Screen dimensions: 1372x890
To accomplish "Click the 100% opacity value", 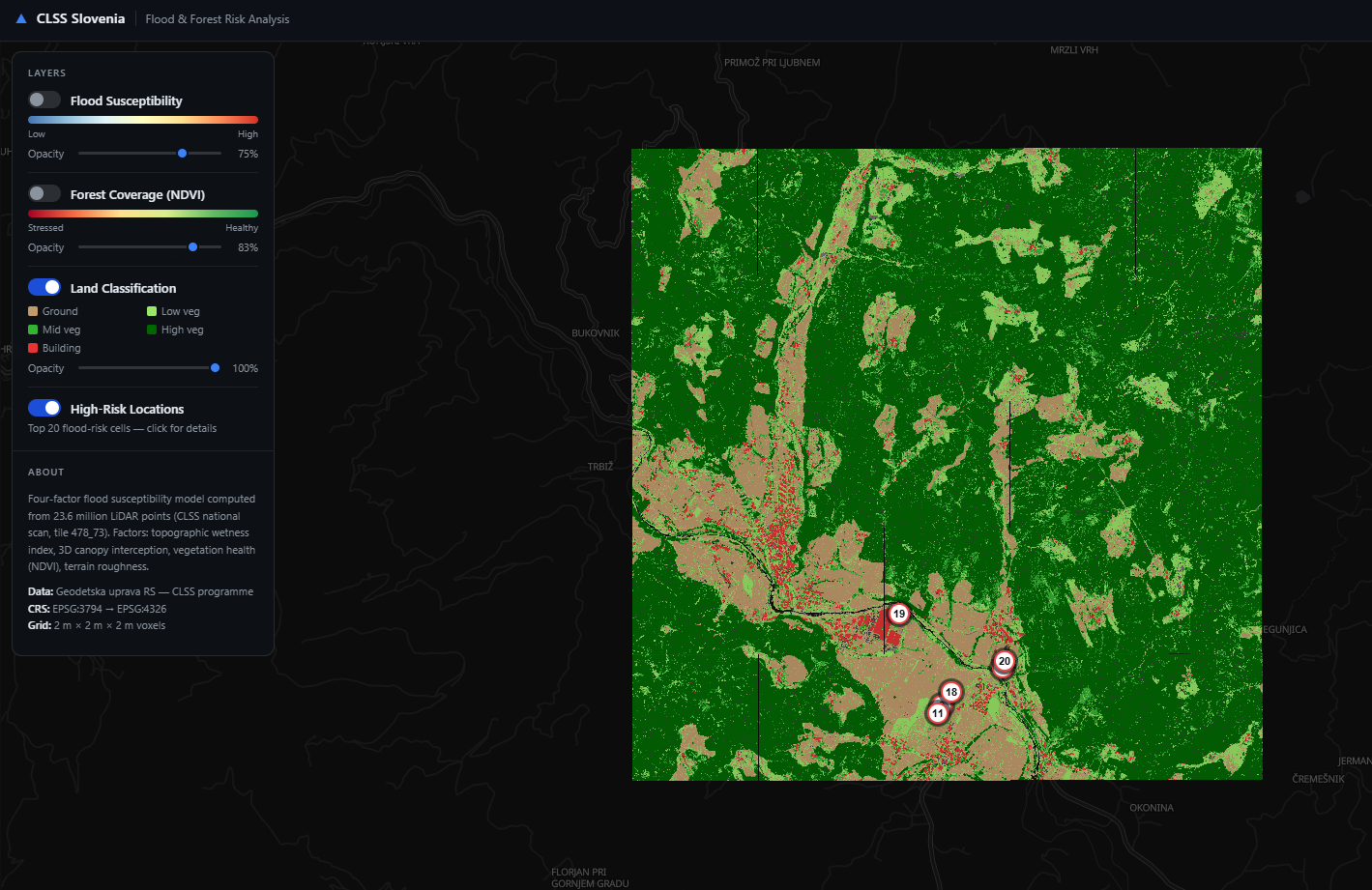I will [x=246, y=368].
